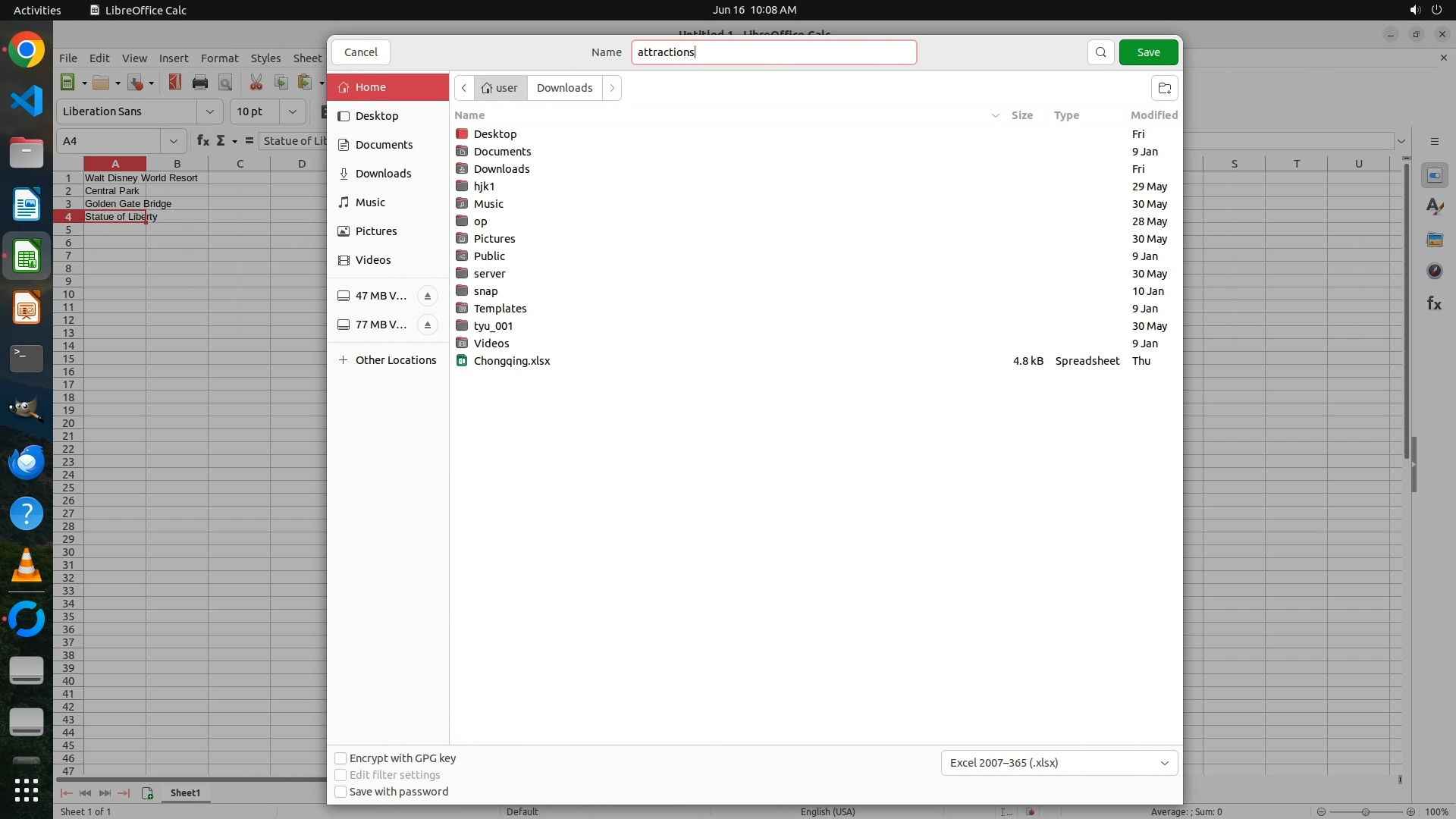This screenshot has width=1456, height=819.
Task: Eject the 47 MB volume
Action: coord(428,296)
